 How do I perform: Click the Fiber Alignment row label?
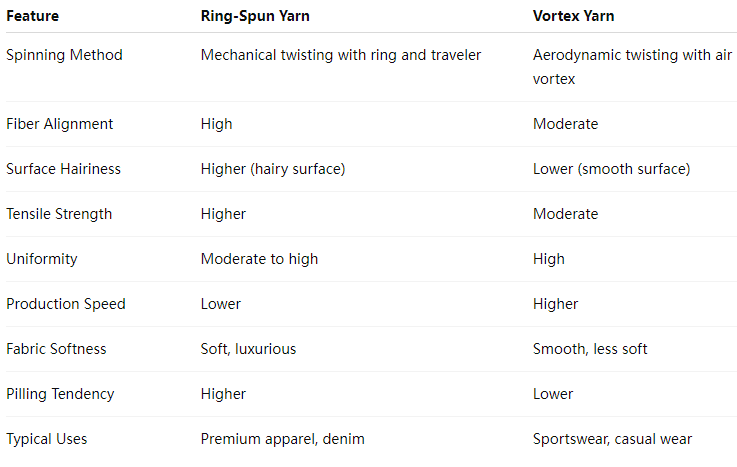[x=60, y=124]
